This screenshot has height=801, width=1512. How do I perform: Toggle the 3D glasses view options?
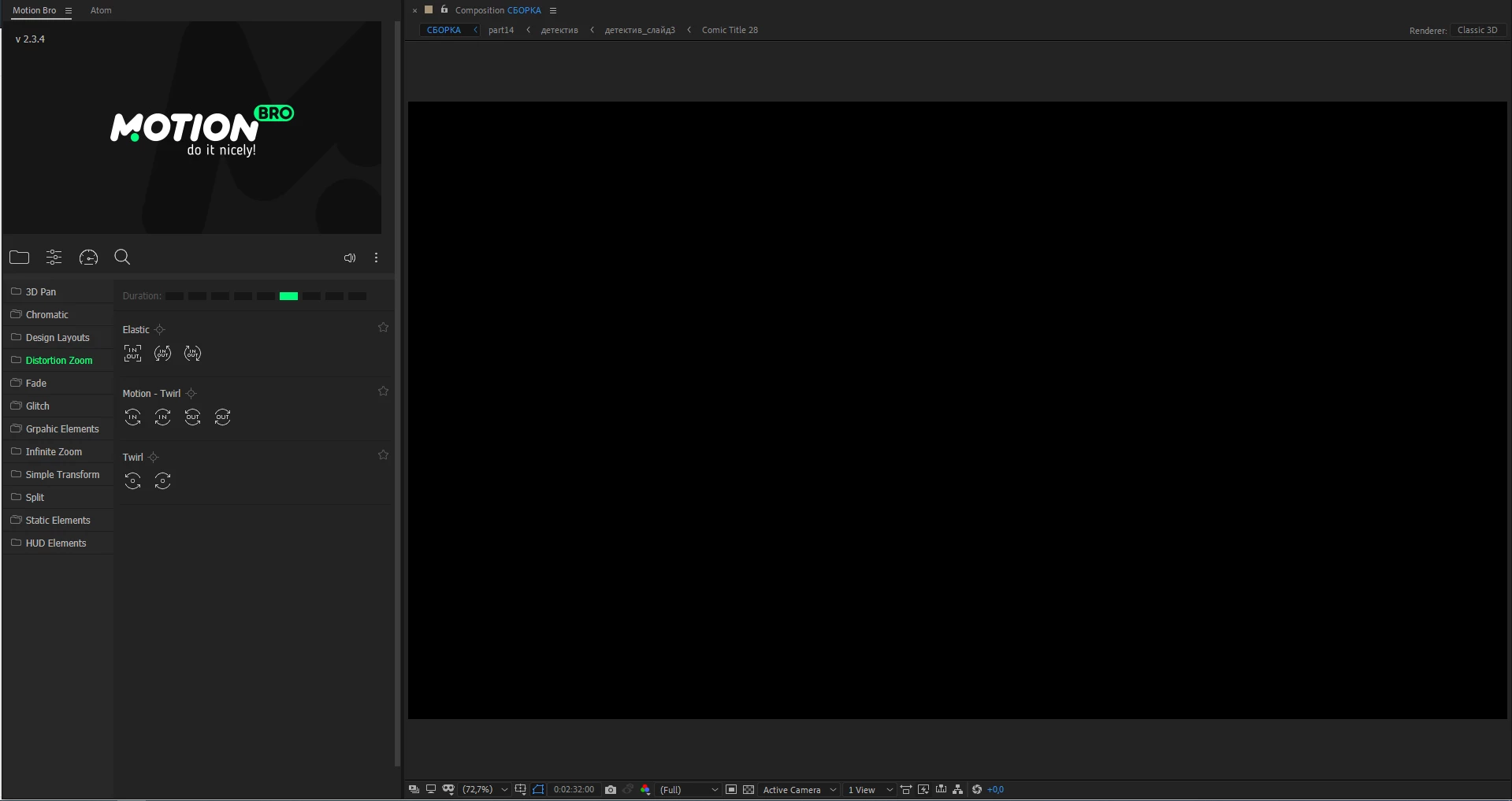pyautogui.click(x=448, y=789)
